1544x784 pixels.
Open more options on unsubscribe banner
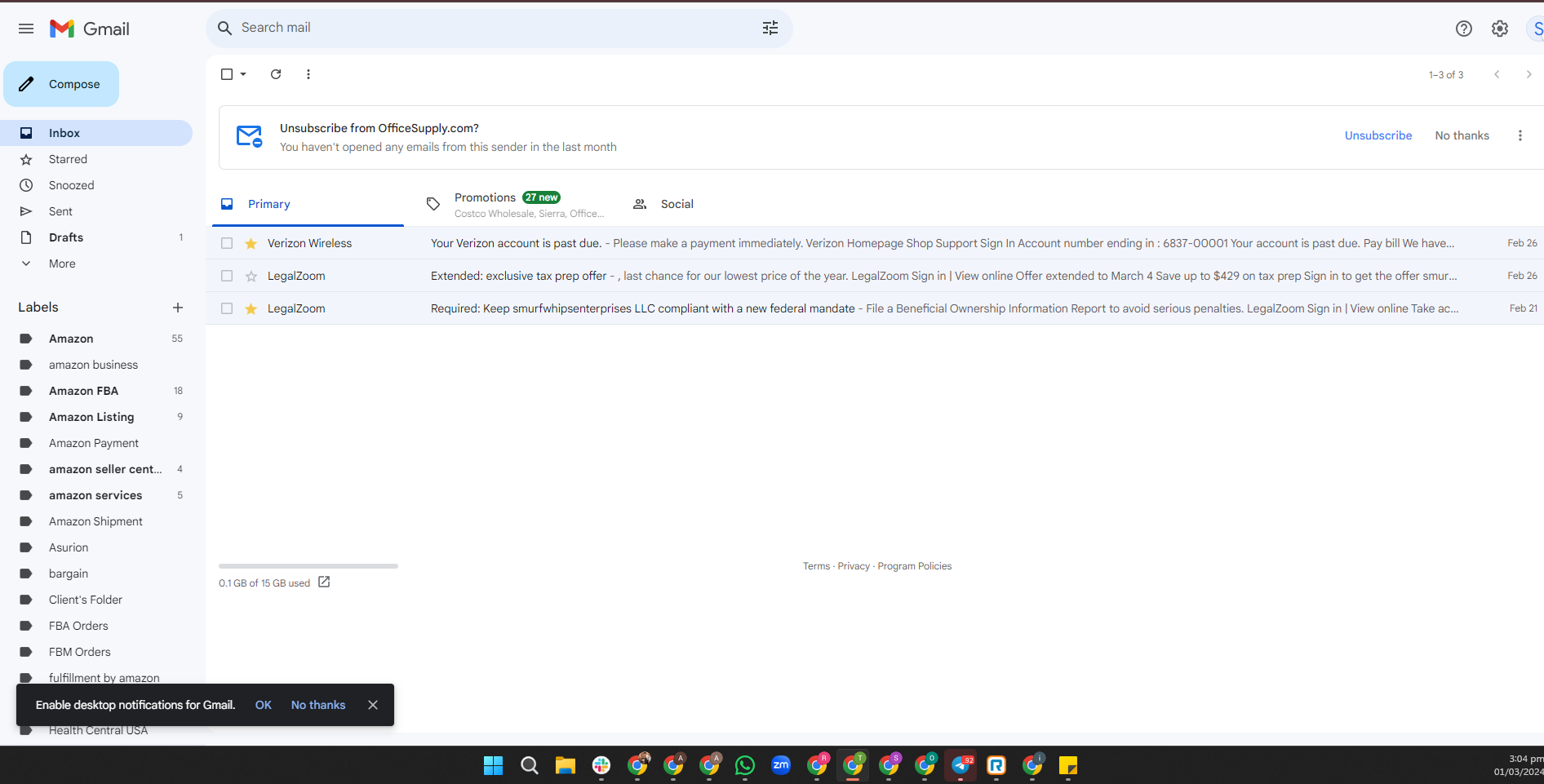point(1520,135)
